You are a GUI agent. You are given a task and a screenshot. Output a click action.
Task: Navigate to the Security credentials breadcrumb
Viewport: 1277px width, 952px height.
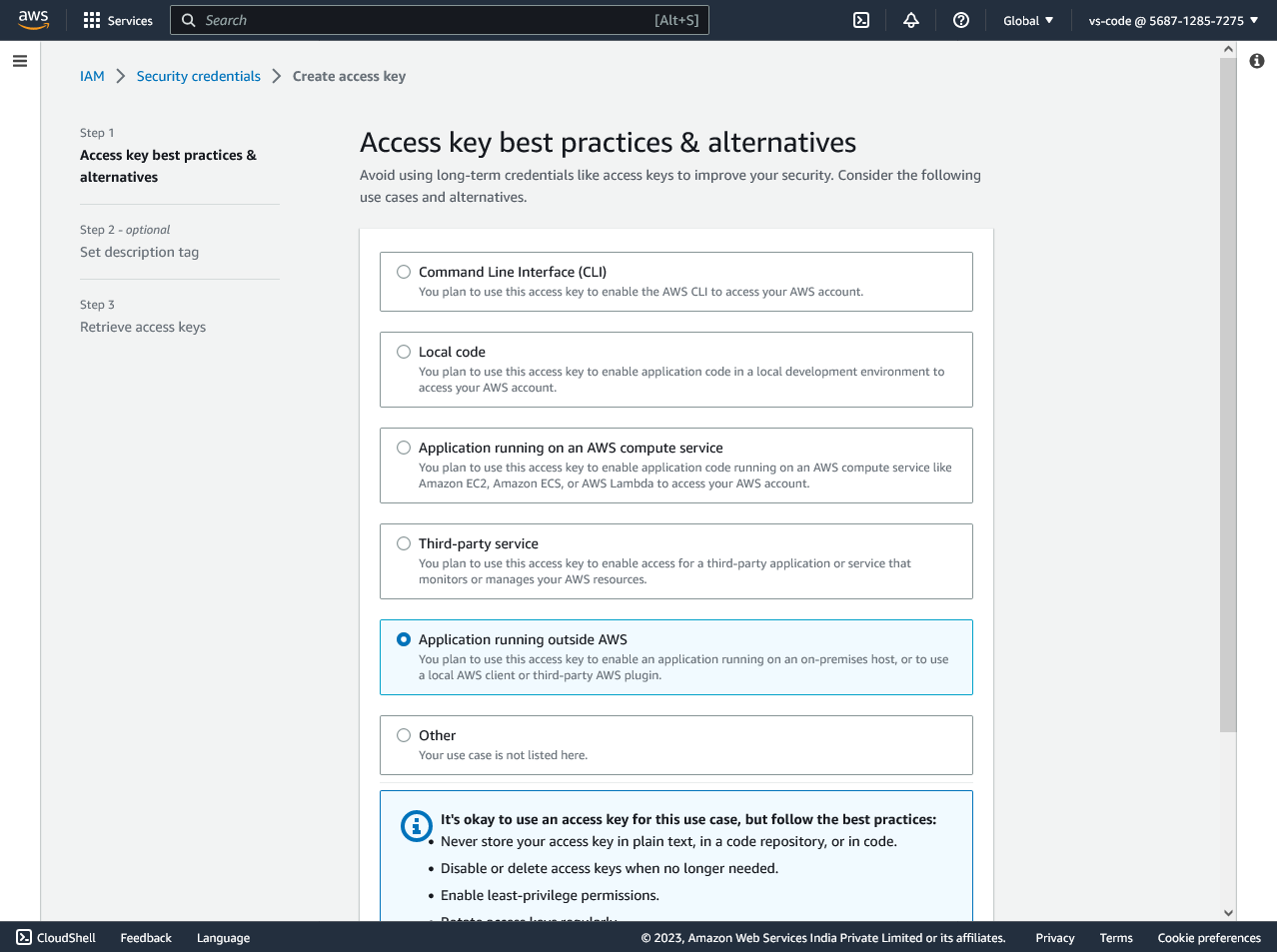click(x=198, y=76)
